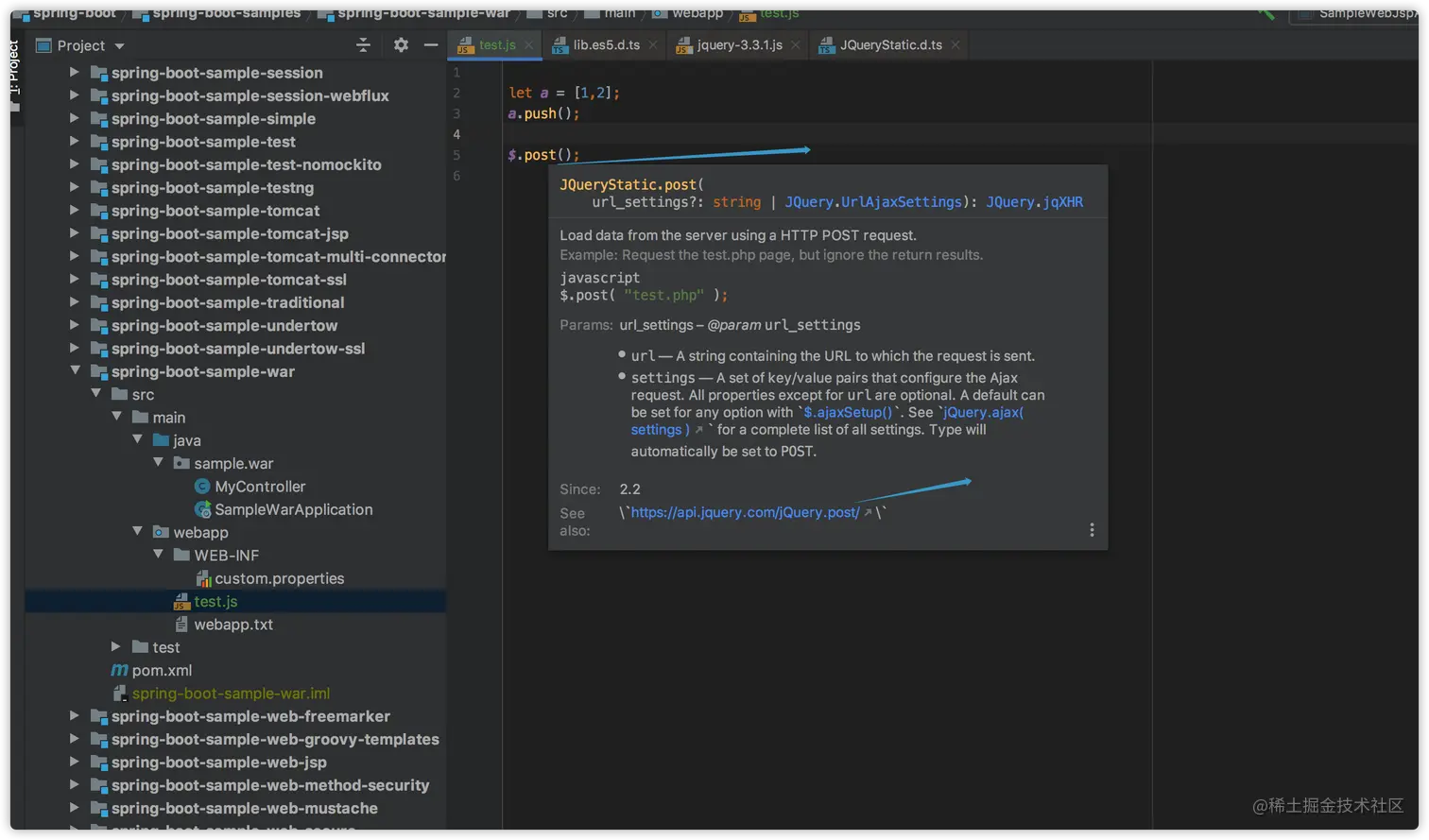This screenshot has height=840, width=1429.
Task: Select spring-boot-sample-undertow-ssl module
Action: [238, 349]
